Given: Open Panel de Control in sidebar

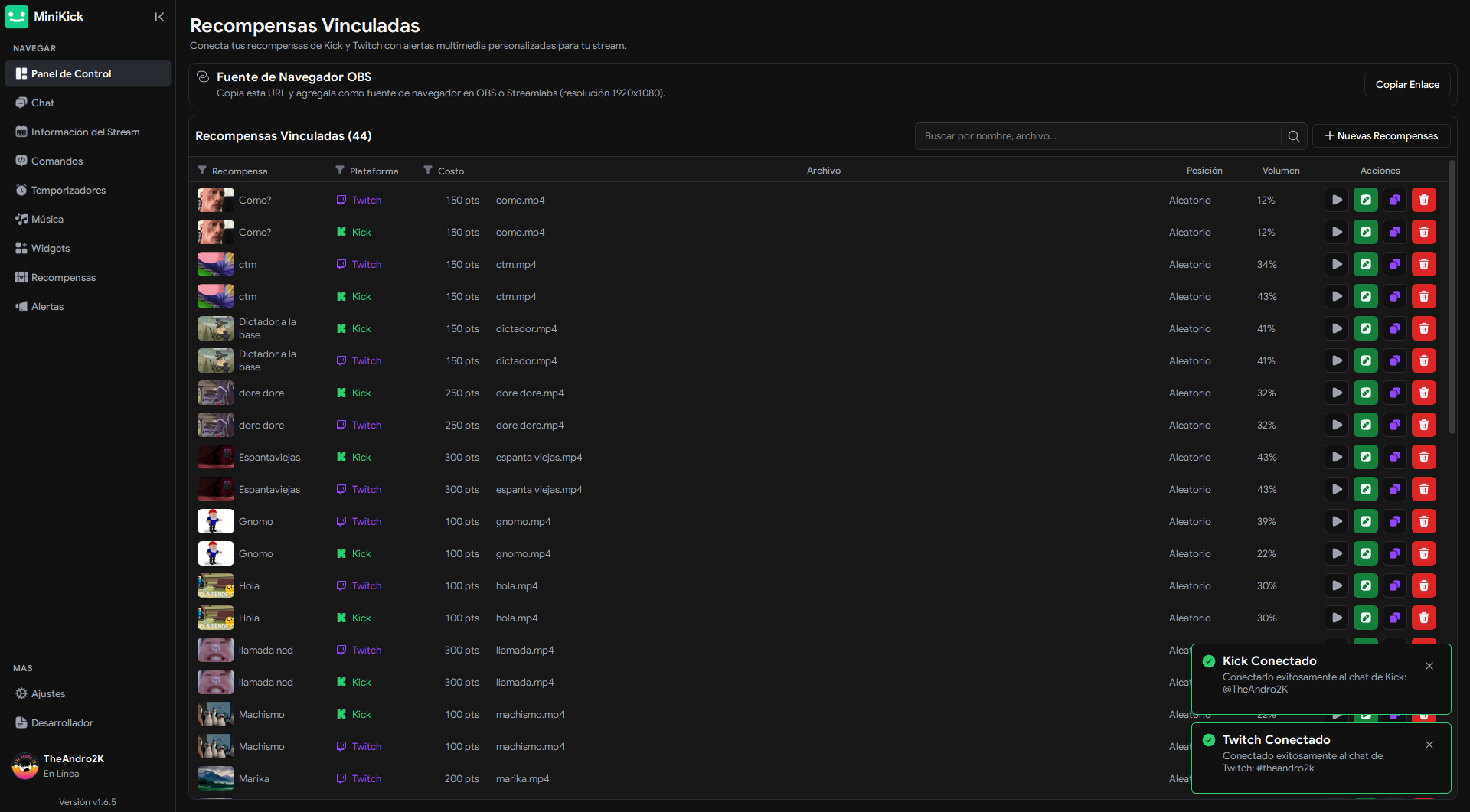Looking at the screenshot, I should coord(88,73).
